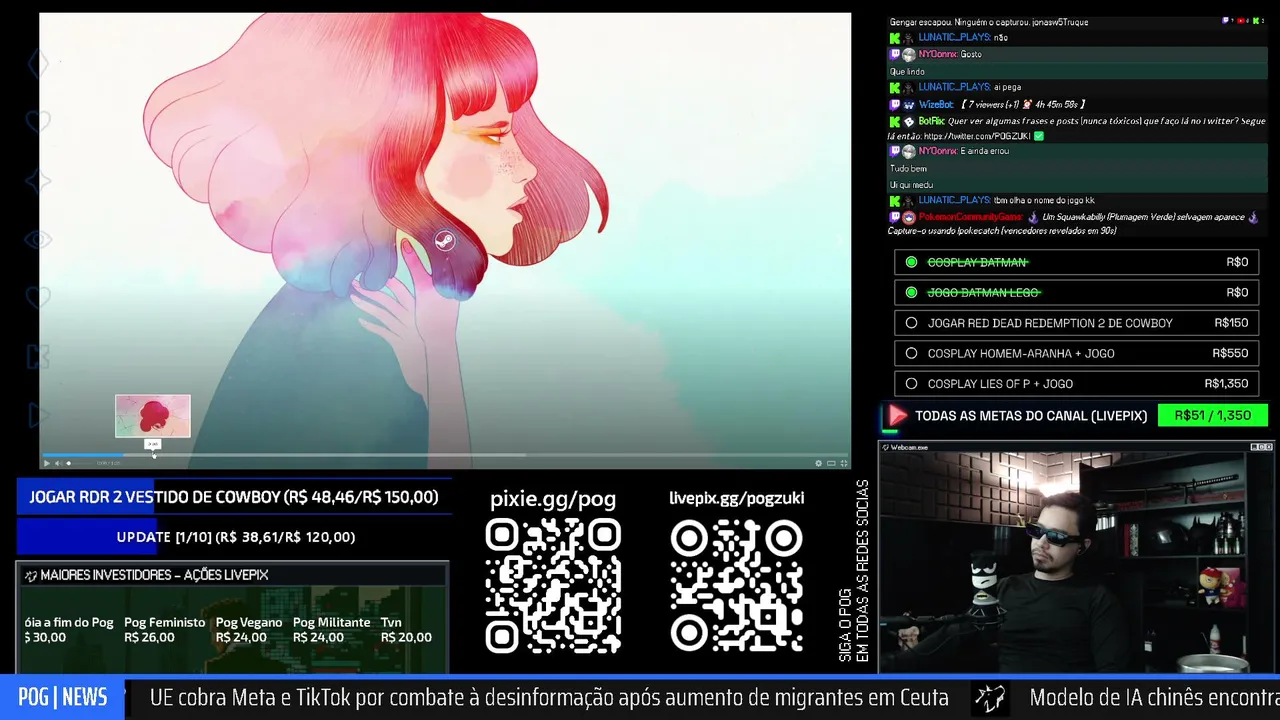
Task: Click the LivePix play logo beside channel goals
Action: tap(897, 415)
